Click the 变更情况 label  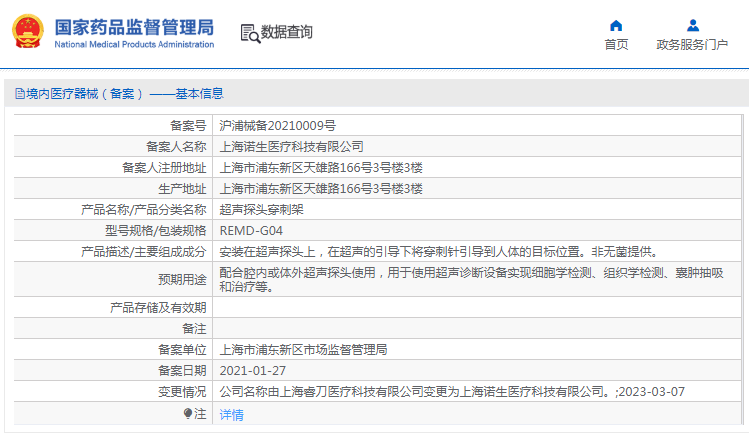(182, 392)
